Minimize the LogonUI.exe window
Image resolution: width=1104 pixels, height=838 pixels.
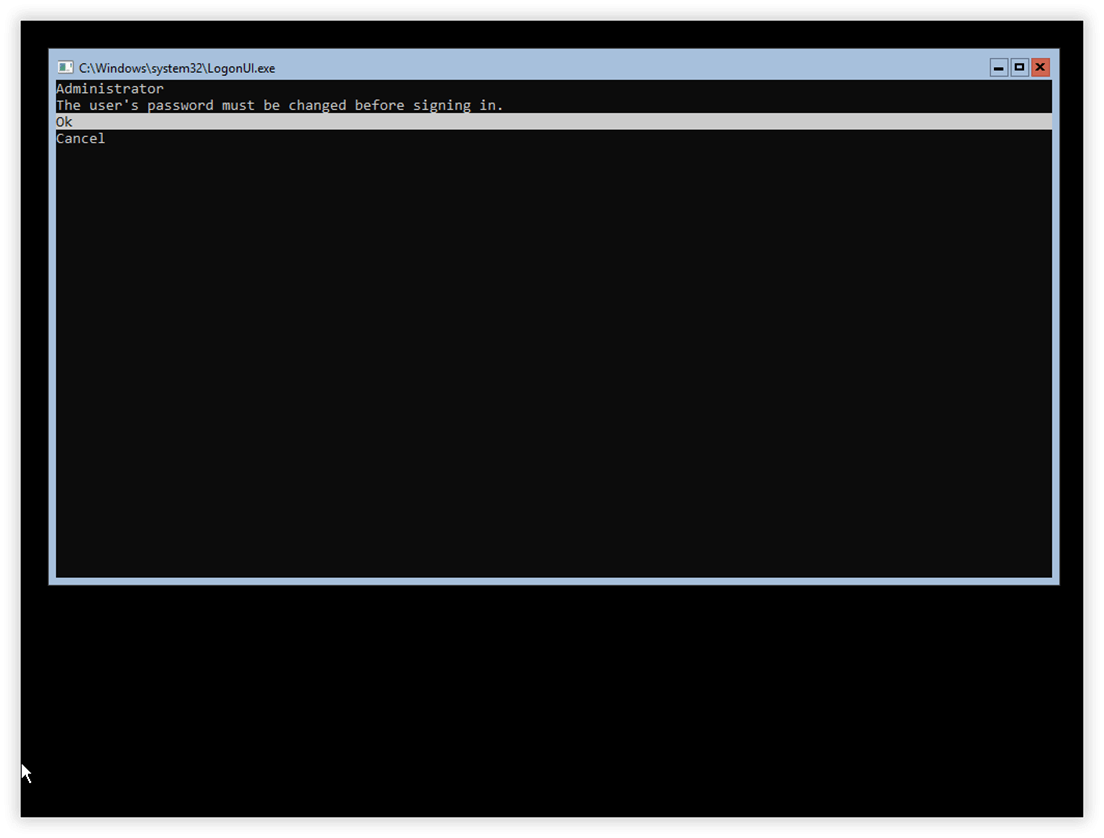click(x=998, y=68)
